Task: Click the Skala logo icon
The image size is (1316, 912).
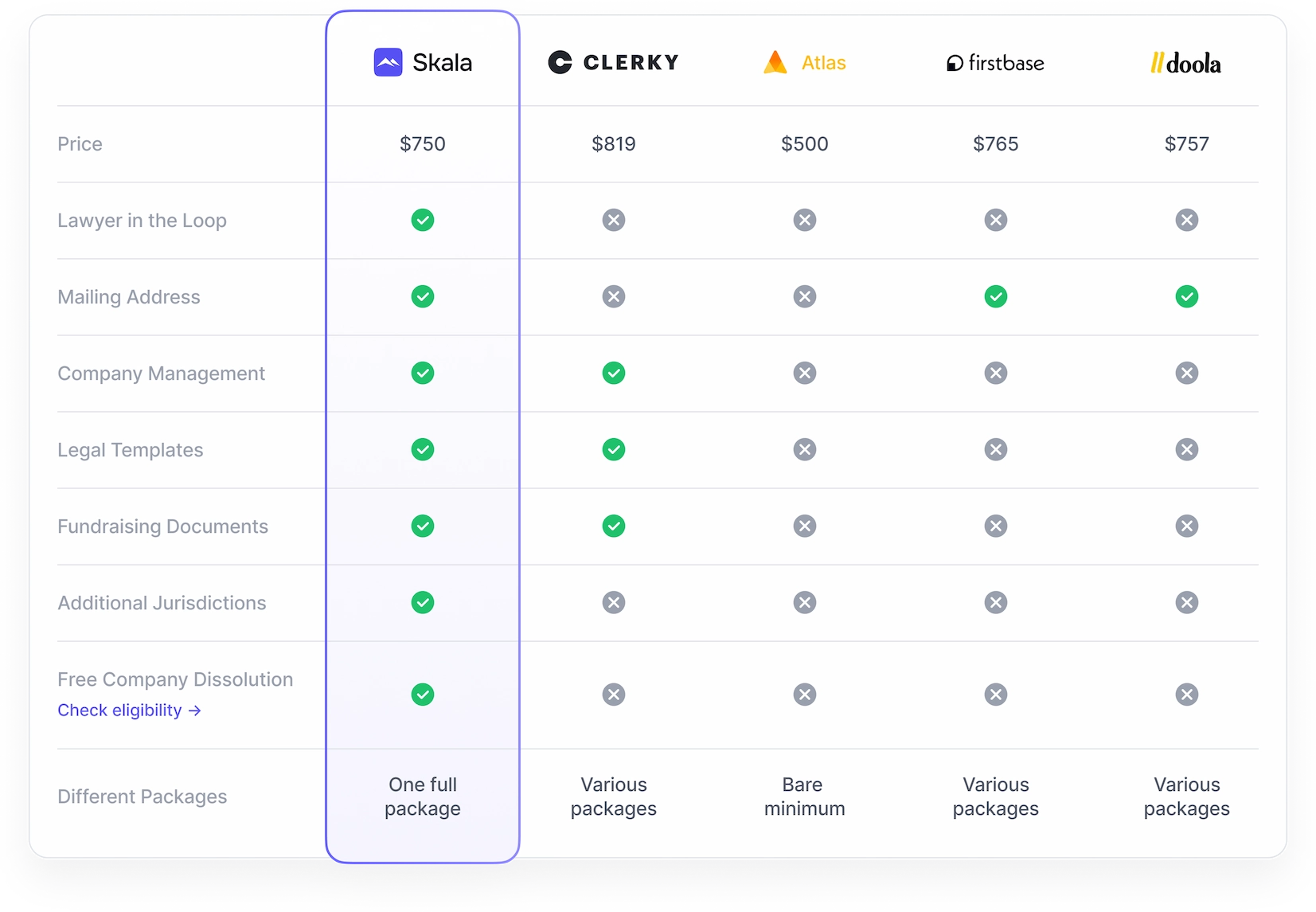Action: tap(388, 62)
